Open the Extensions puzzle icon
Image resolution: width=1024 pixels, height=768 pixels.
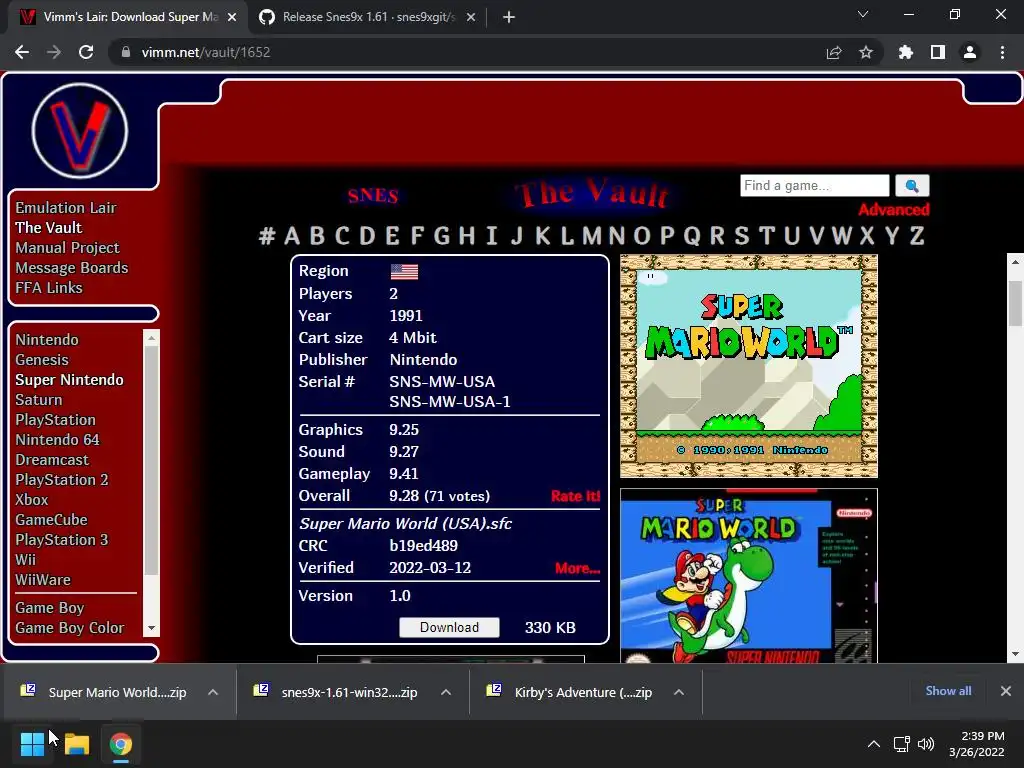click(x=905, y=52)
